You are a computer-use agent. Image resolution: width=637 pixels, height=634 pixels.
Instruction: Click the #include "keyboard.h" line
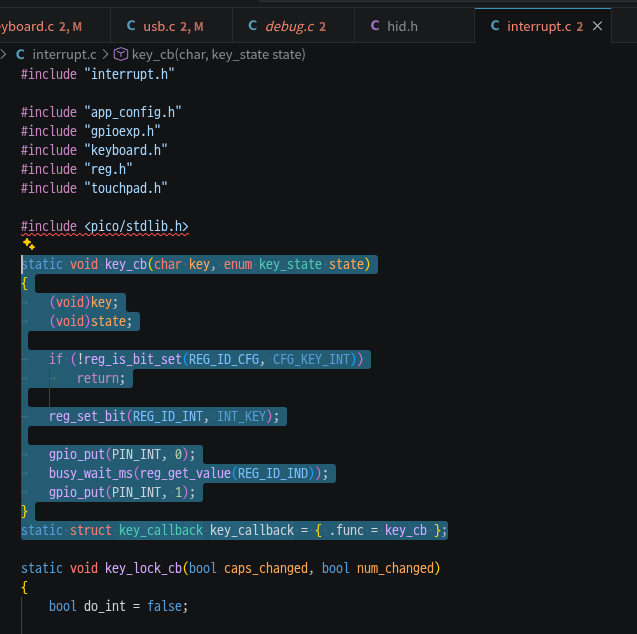pyautogui.click(x=94, y=150)
